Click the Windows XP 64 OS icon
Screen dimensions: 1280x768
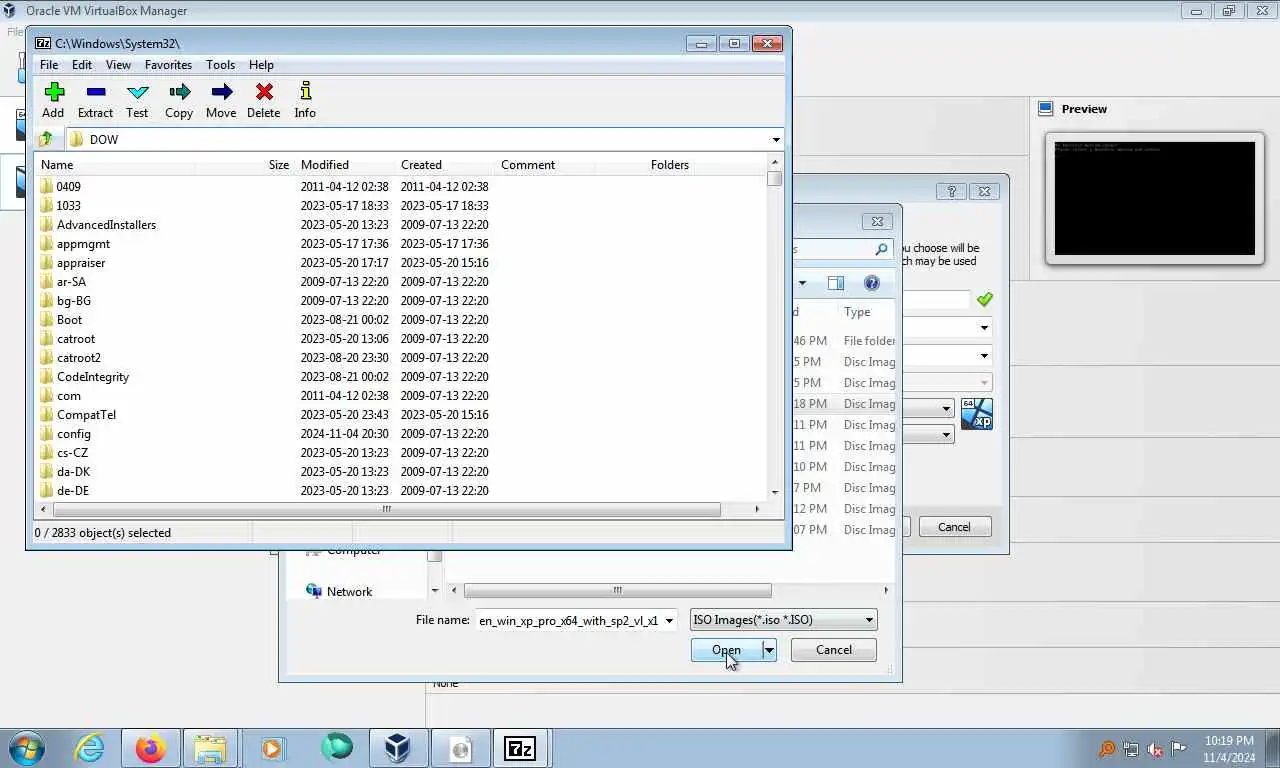click(x=977, y=414)
